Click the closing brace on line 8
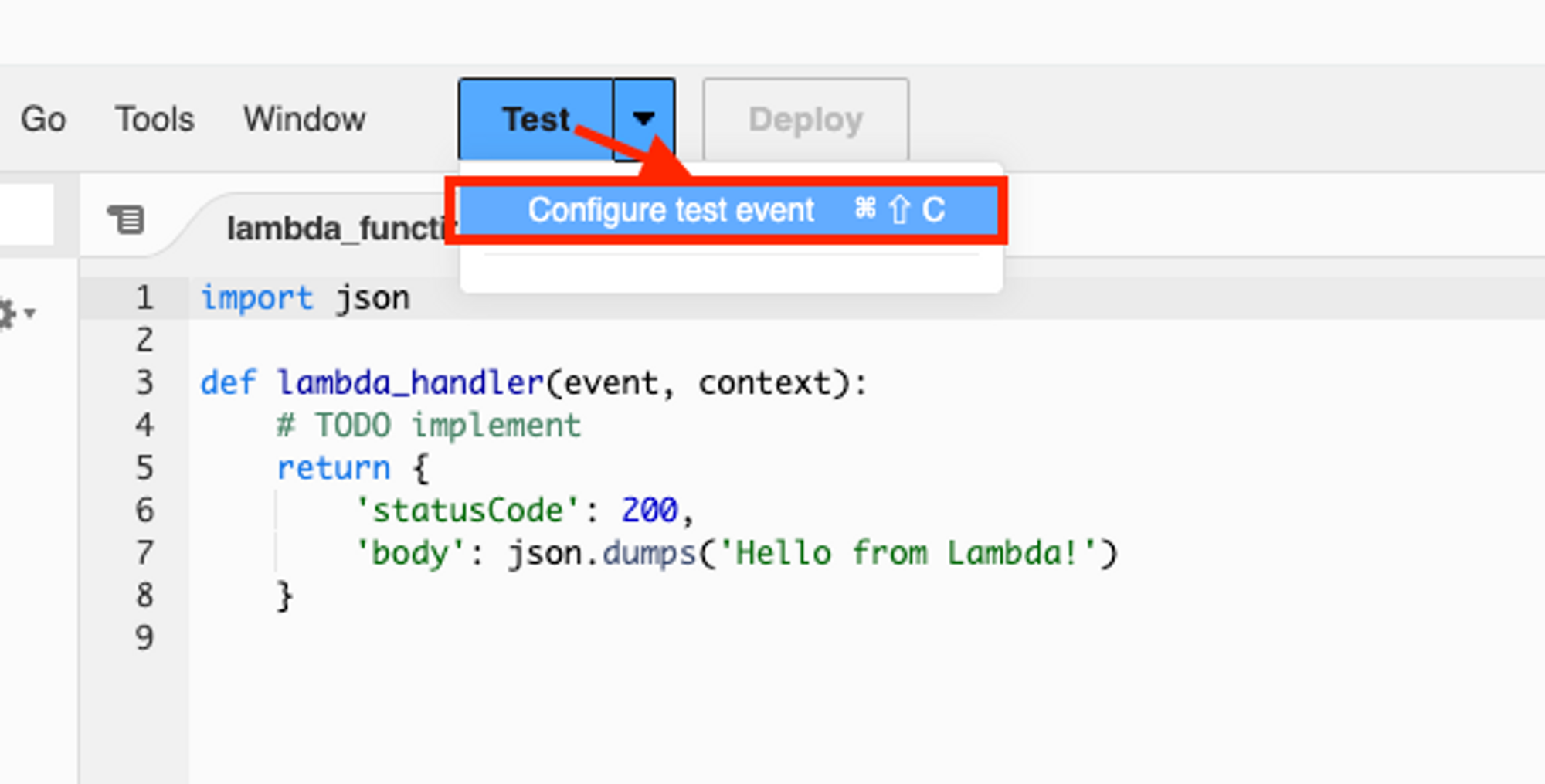The image size is (1545, 784). click(x=284, y=596)
